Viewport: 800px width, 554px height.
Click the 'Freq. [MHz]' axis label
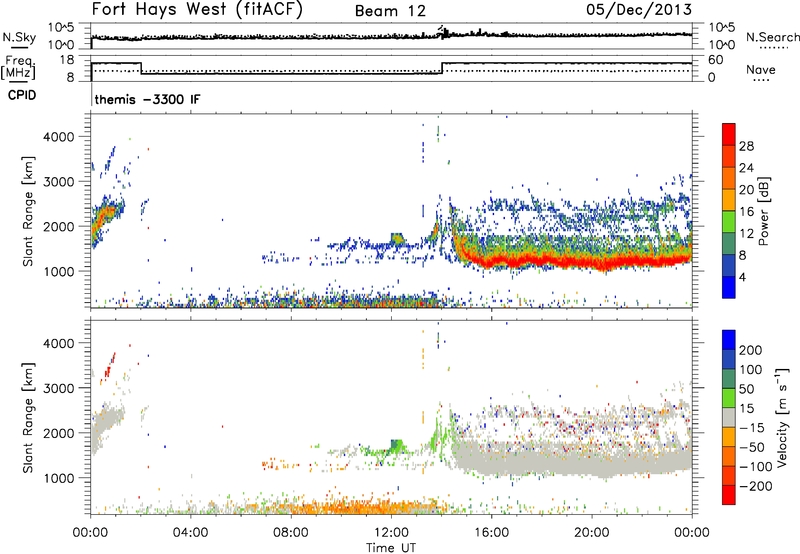(x=19, y=68)
